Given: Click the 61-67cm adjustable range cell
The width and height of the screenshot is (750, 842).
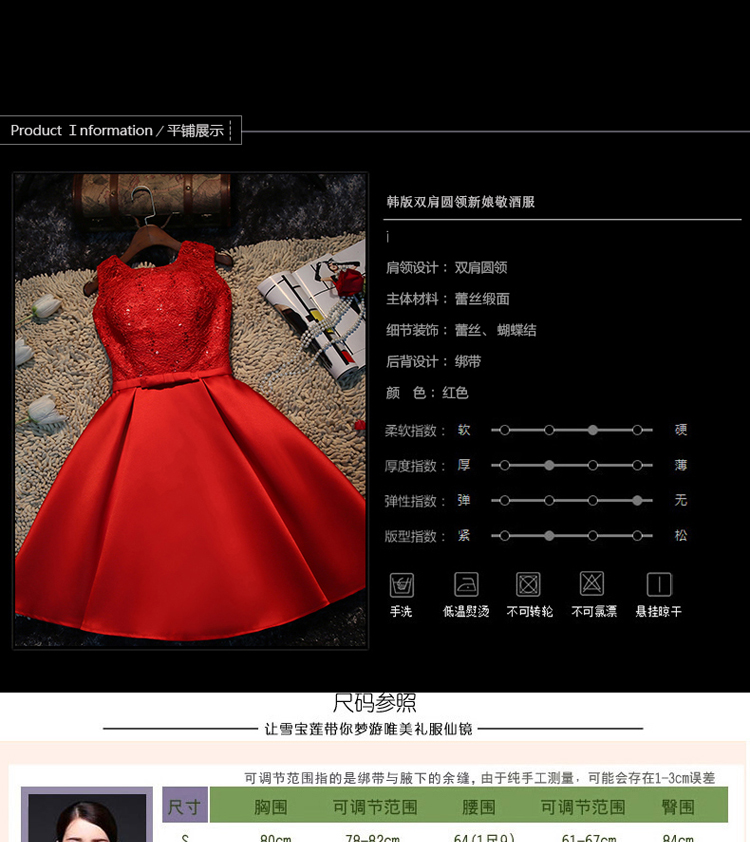Looking at the screenshot, I should click(589, 838).
